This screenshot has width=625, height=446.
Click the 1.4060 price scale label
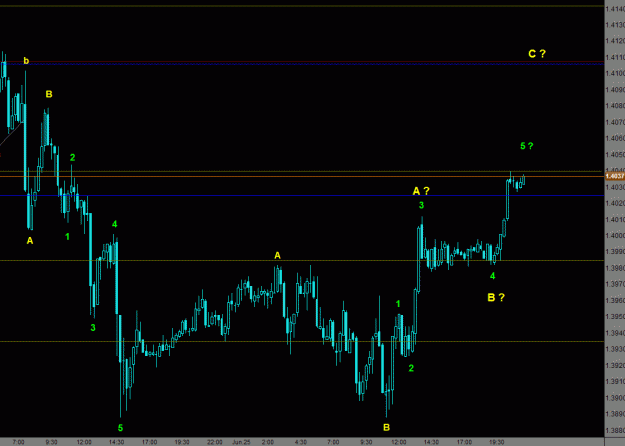pyautogui.click(x=615, y=138)
